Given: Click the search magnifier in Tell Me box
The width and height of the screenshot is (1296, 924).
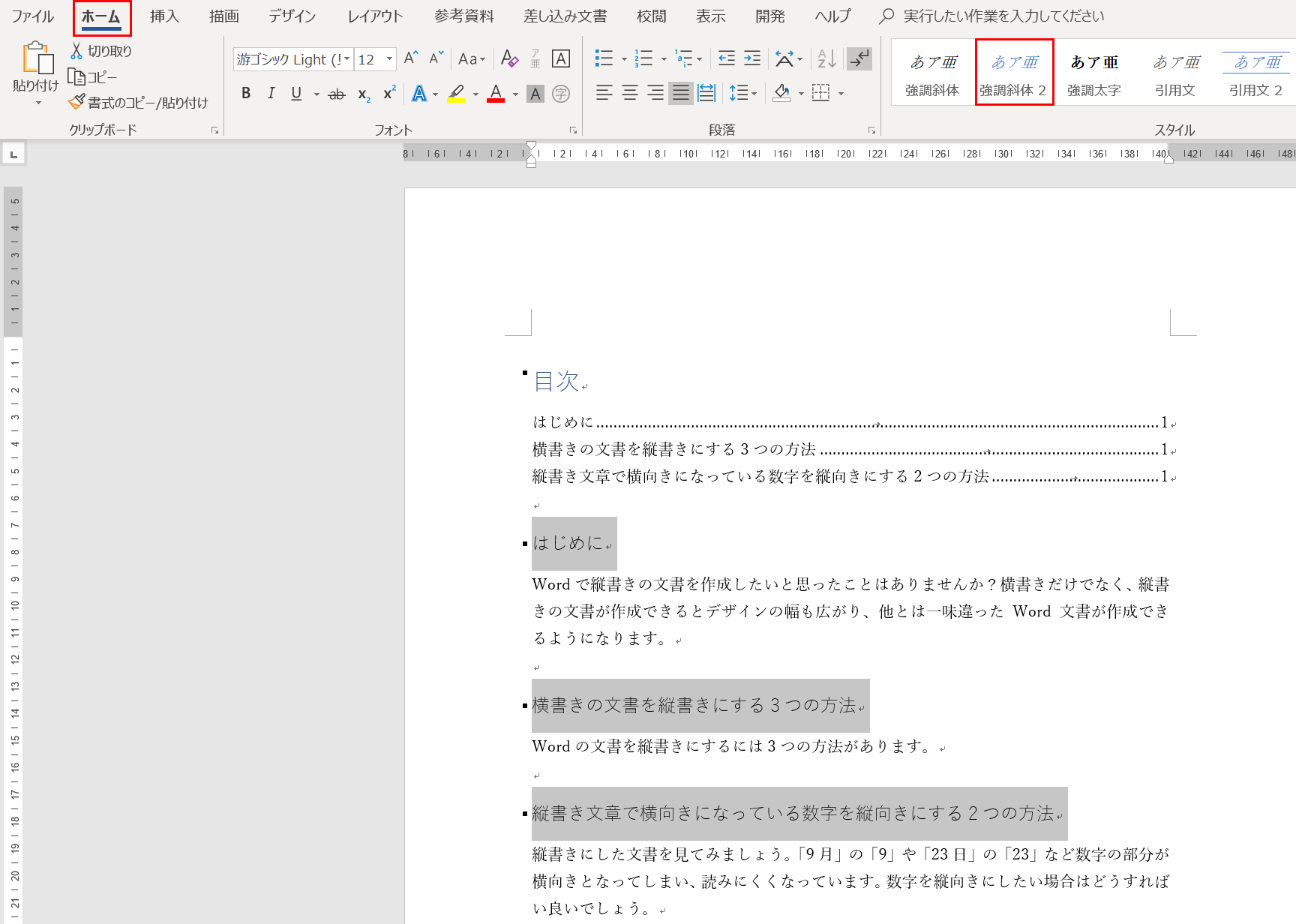Looking at the screenshot, I should (886, 16).
